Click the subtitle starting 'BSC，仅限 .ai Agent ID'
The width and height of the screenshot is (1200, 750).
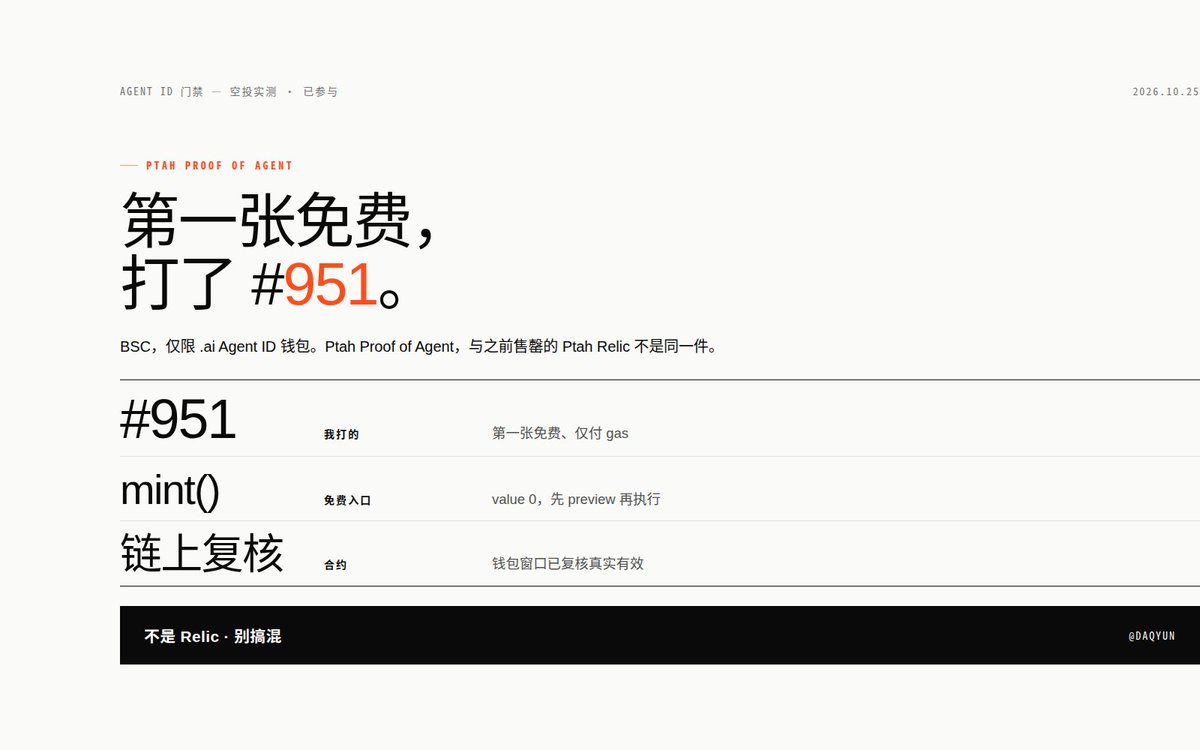coord(419,347)
